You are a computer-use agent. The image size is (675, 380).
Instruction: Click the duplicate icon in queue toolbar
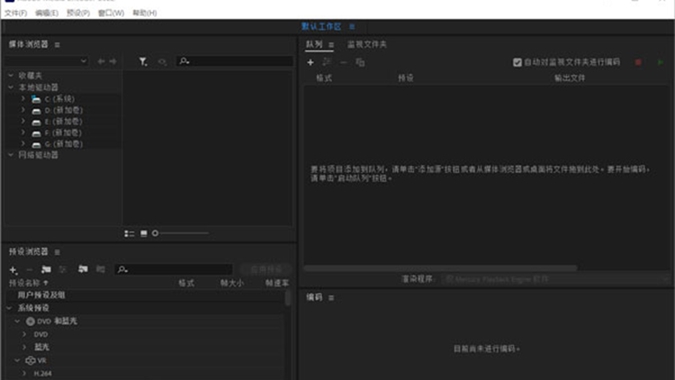click(360, 62)
